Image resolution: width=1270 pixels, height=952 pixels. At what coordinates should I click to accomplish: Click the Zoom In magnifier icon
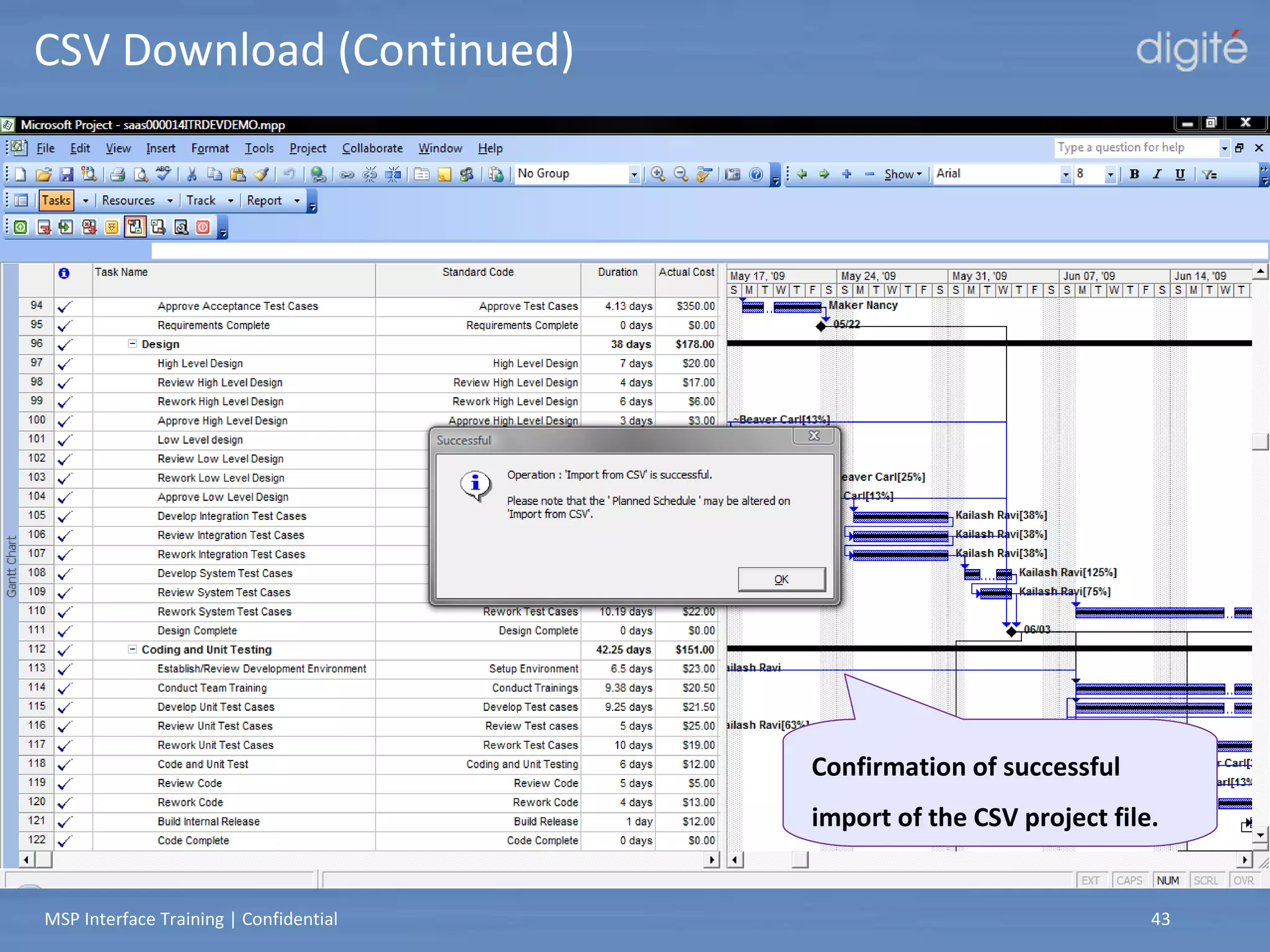tap(658, 175)
